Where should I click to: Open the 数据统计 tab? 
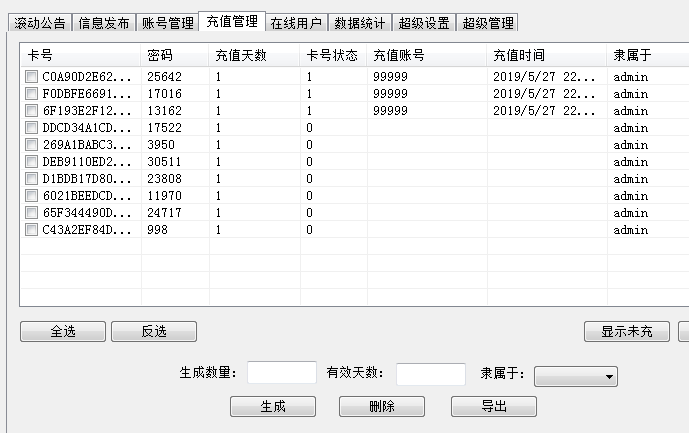coord(360,23)
